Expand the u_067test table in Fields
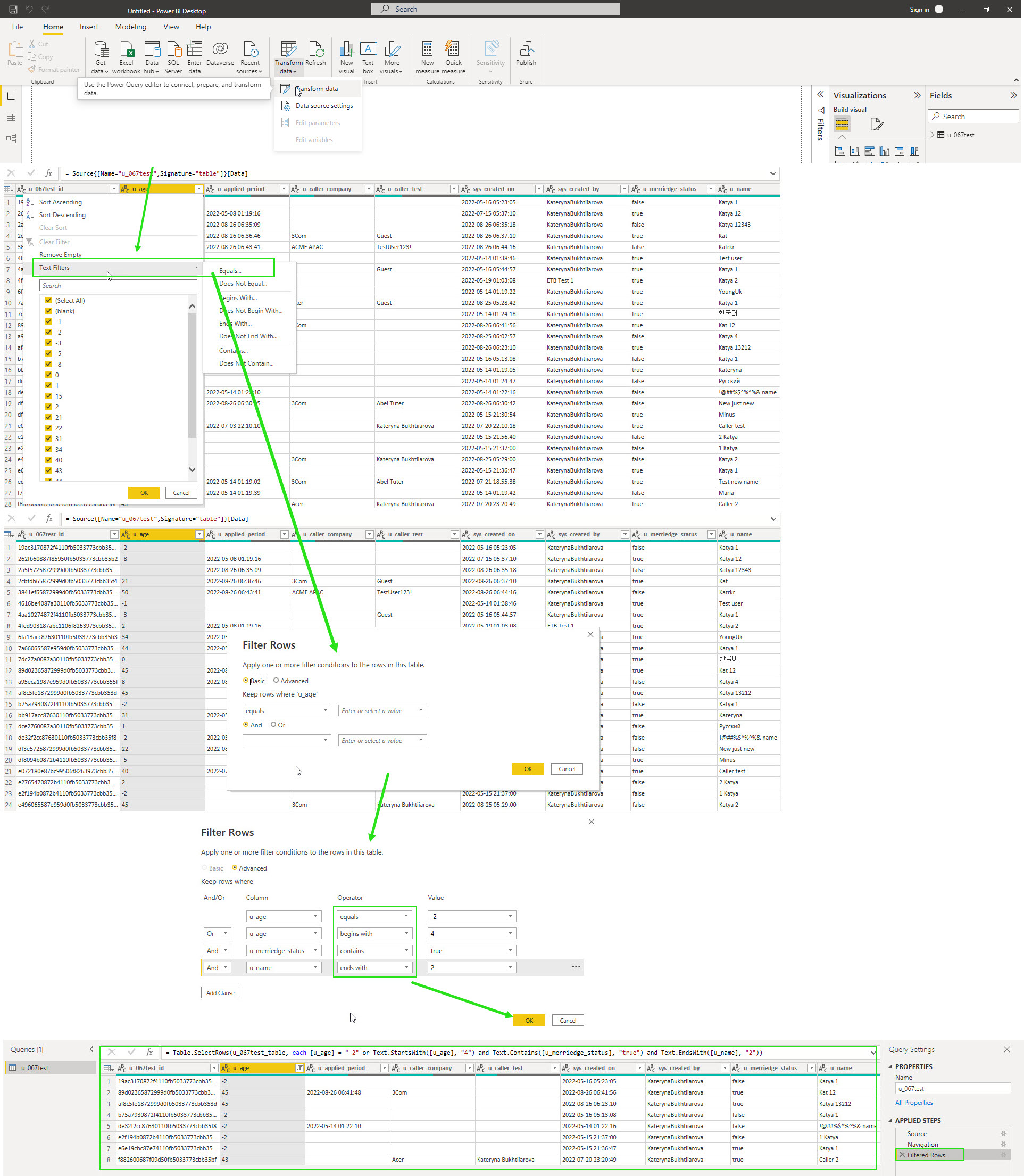This screenshot has height=1176, width=1024. click(x=933, y=135)
